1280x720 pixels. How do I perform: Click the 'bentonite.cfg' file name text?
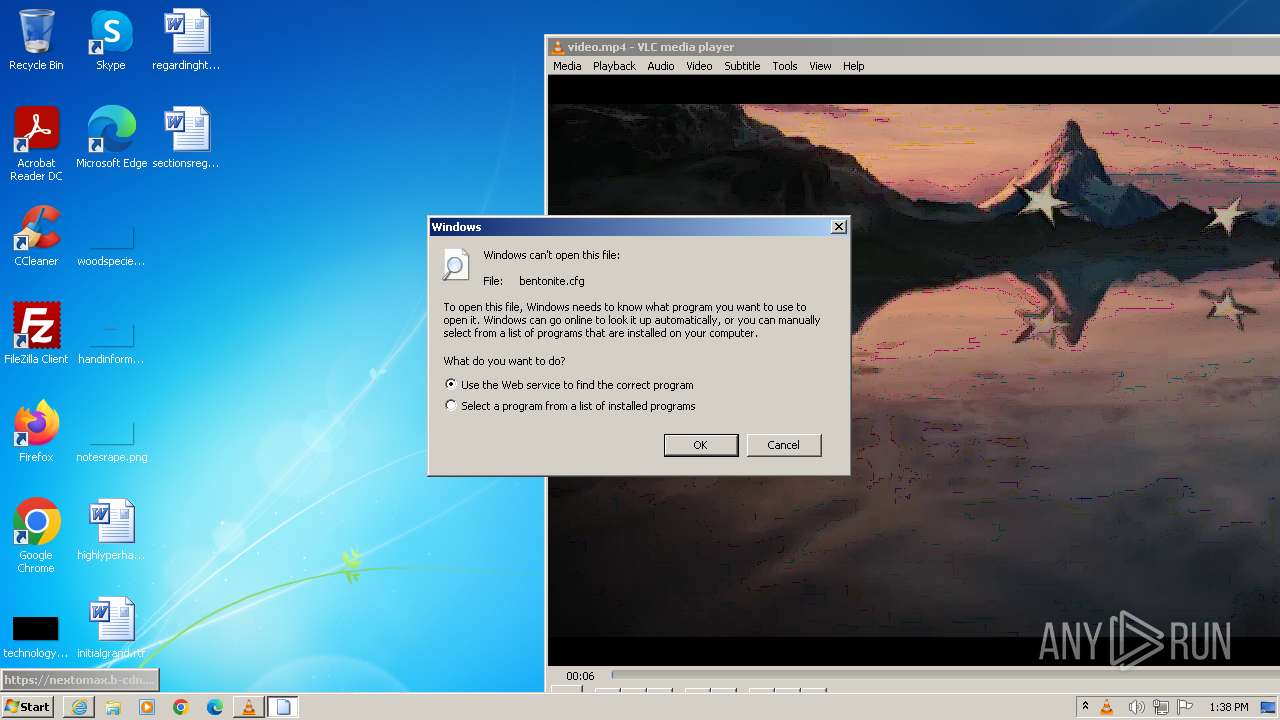[552, 281]
